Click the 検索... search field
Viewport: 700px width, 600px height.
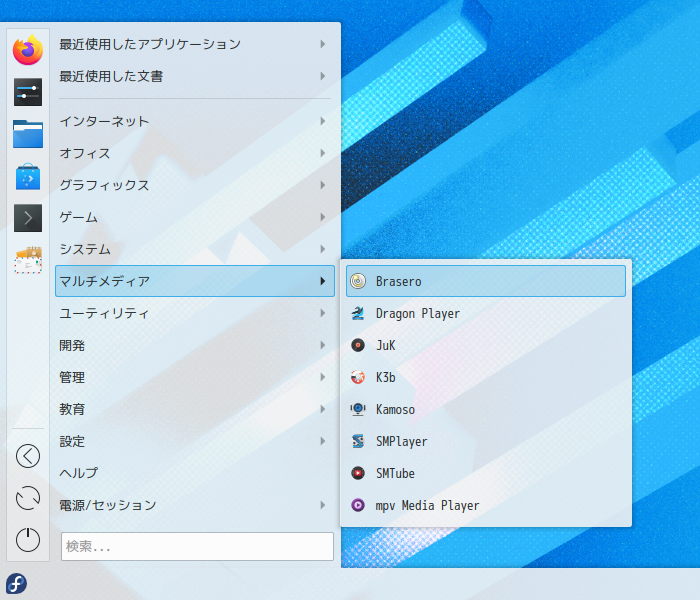point(197,546)
